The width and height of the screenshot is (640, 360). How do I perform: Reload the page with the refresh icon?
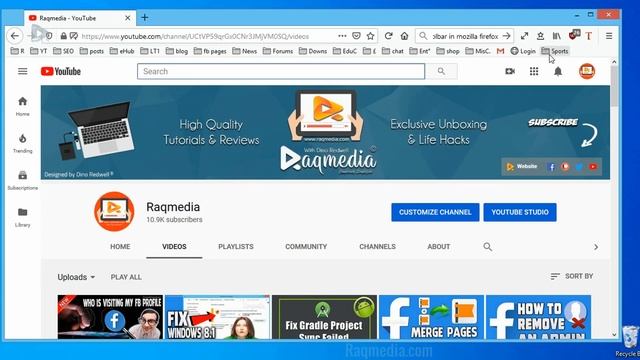pos(388,36)
